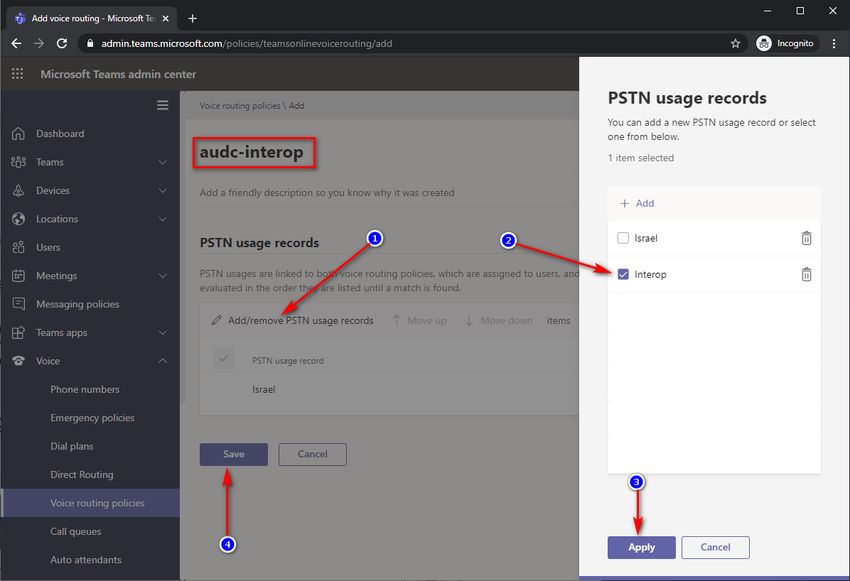The width and height of the screenshot is (850, 581).
Task: Go to Voice routing policies breadcrumb
Action: pyautogui.click(x=240, y=106)
